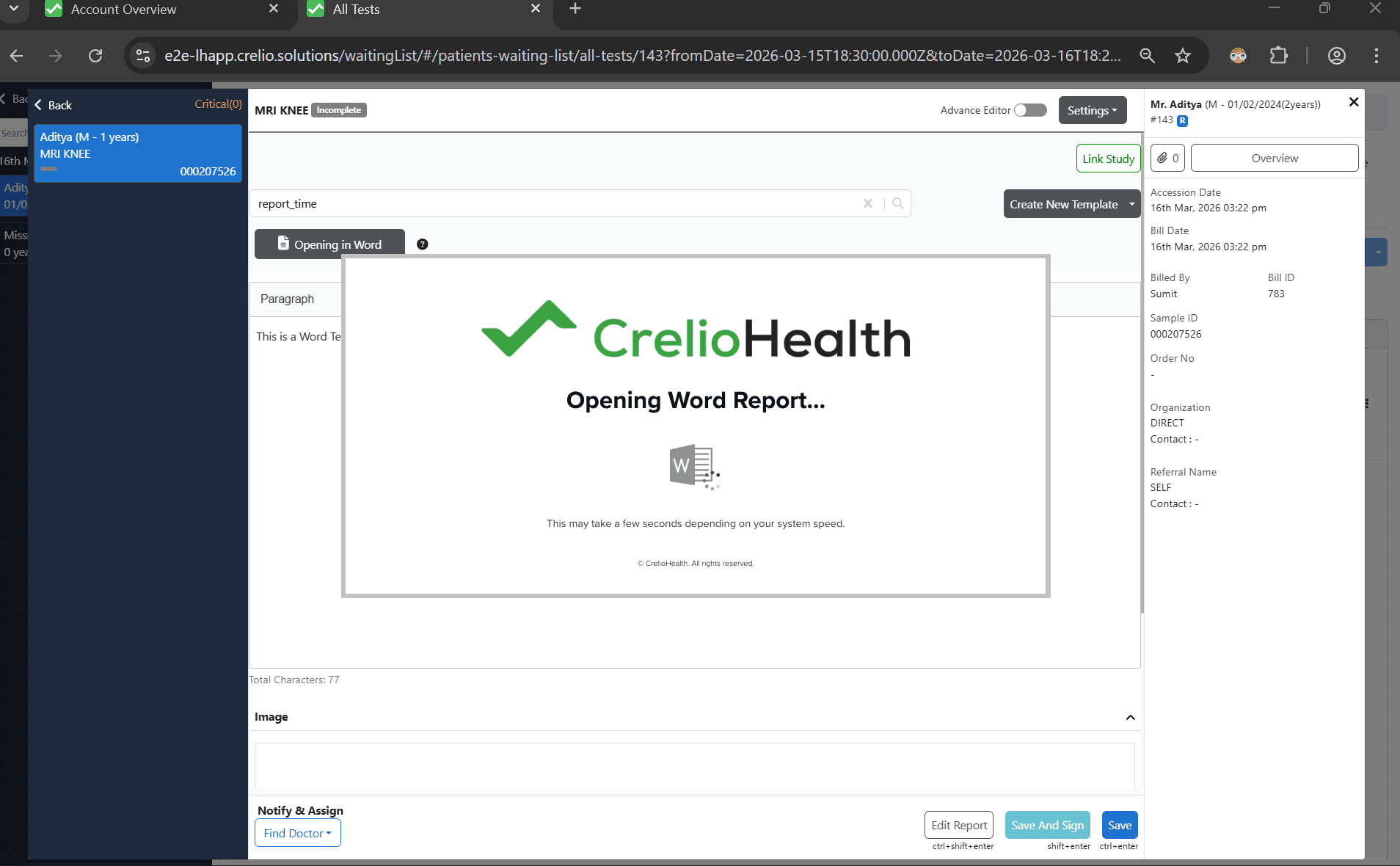Click the attachments paperclip button
This screenshot has width=1400, height=866.
pyautogui.click(x=1167, y=158)
